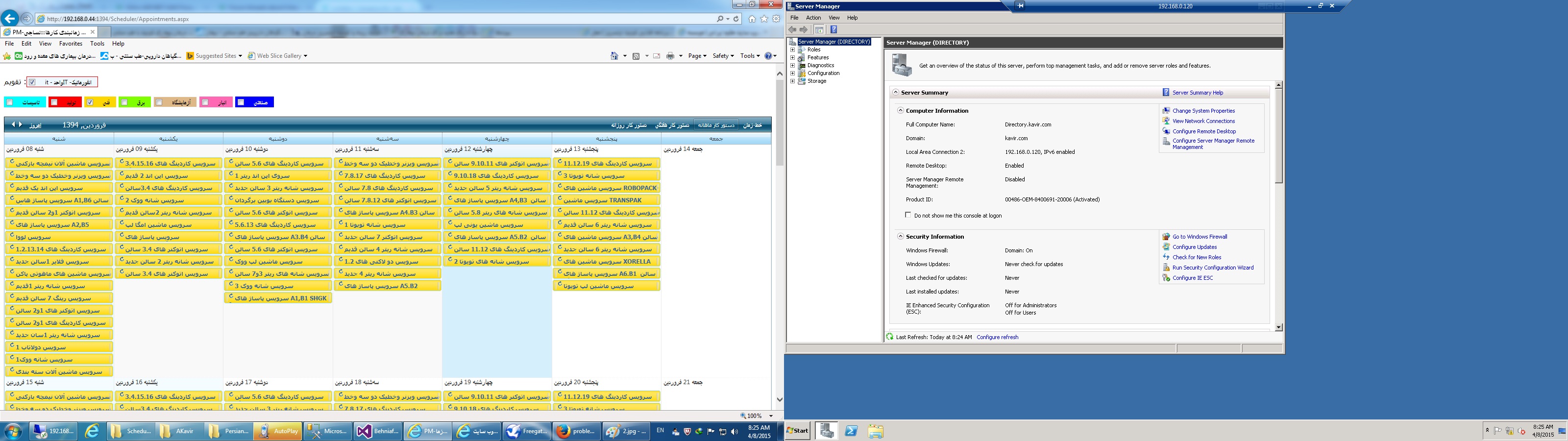The height and width of the screenshot is (441, 1568).
Task: Open the Go to Windows Firewall link
Action: [1200, 237]
